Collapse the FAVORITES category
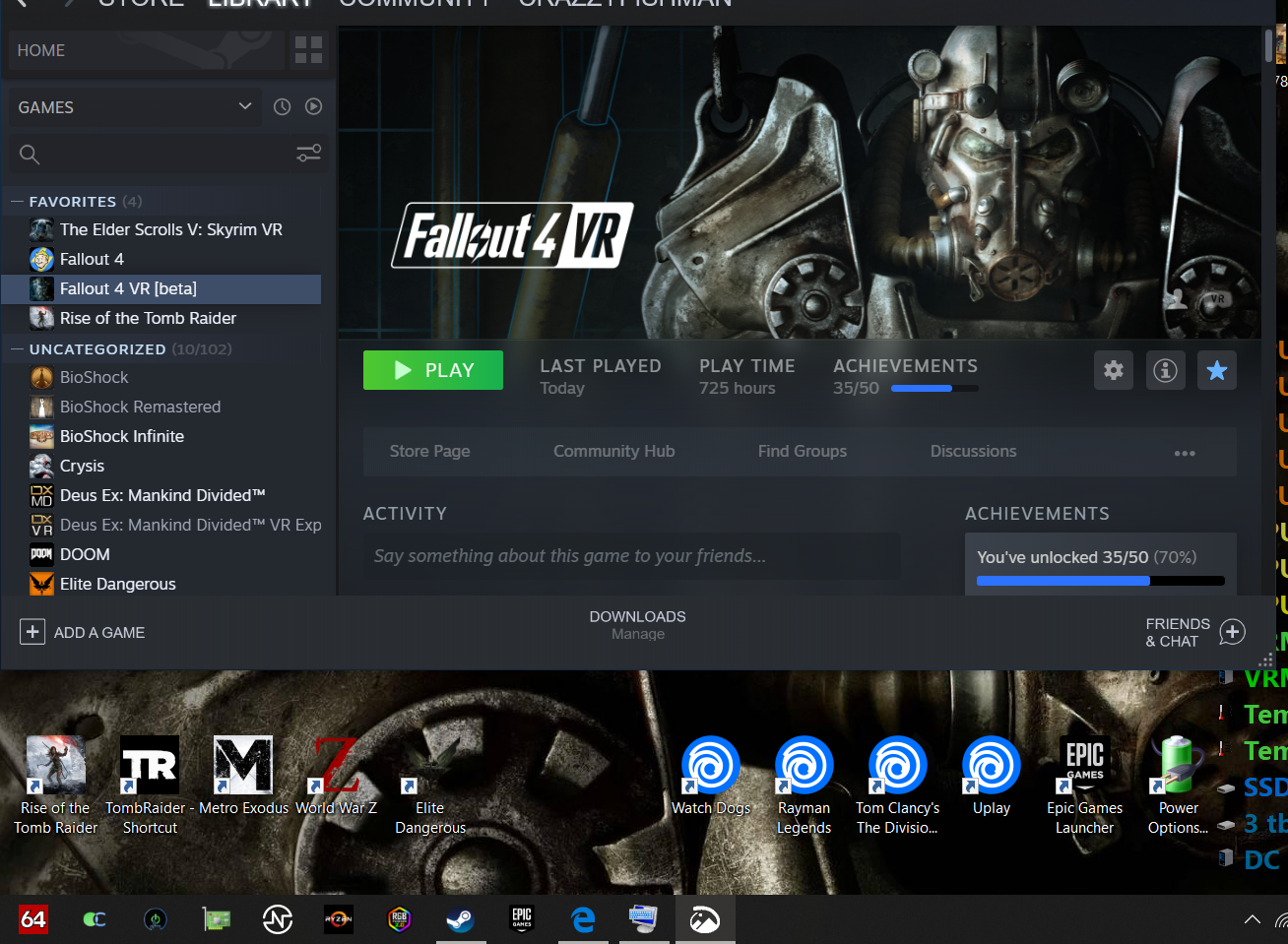1288x944 pixels. point(17,201)
